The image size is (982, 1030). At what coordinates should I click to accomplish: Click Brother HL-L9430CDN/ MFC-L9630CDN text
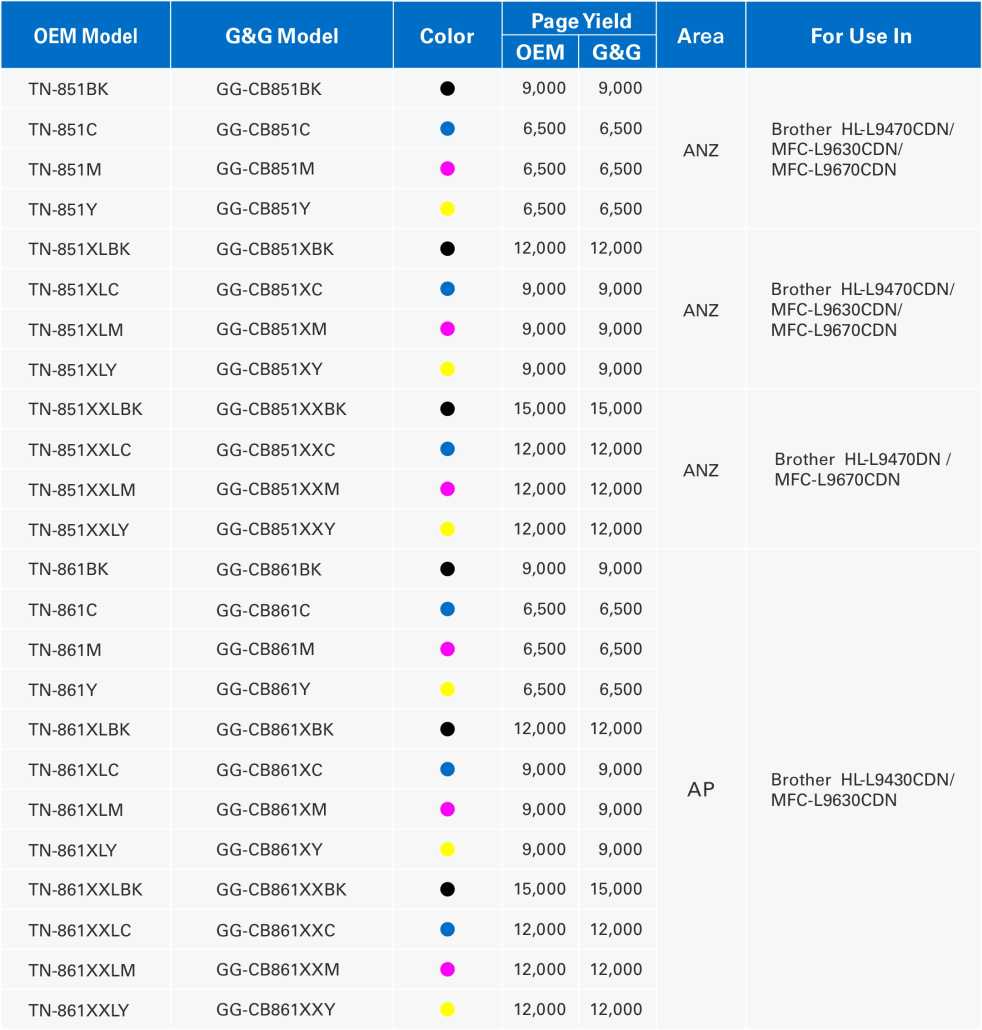point(862,790)
